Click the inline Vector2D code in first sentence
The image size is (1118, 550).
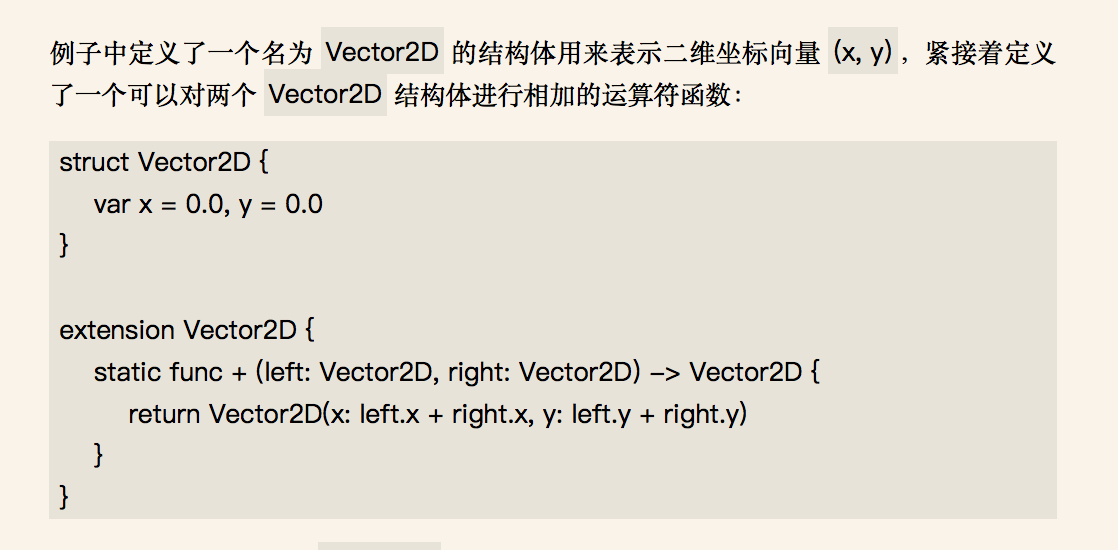[x=382, y=51]
